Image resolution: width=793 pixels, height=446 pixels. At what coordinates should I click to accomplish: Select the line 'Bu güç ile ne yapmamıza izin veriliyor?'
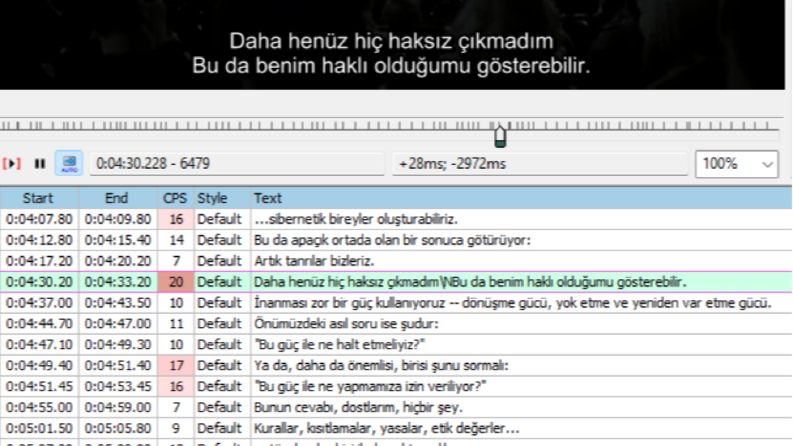(x=396, y=386)
